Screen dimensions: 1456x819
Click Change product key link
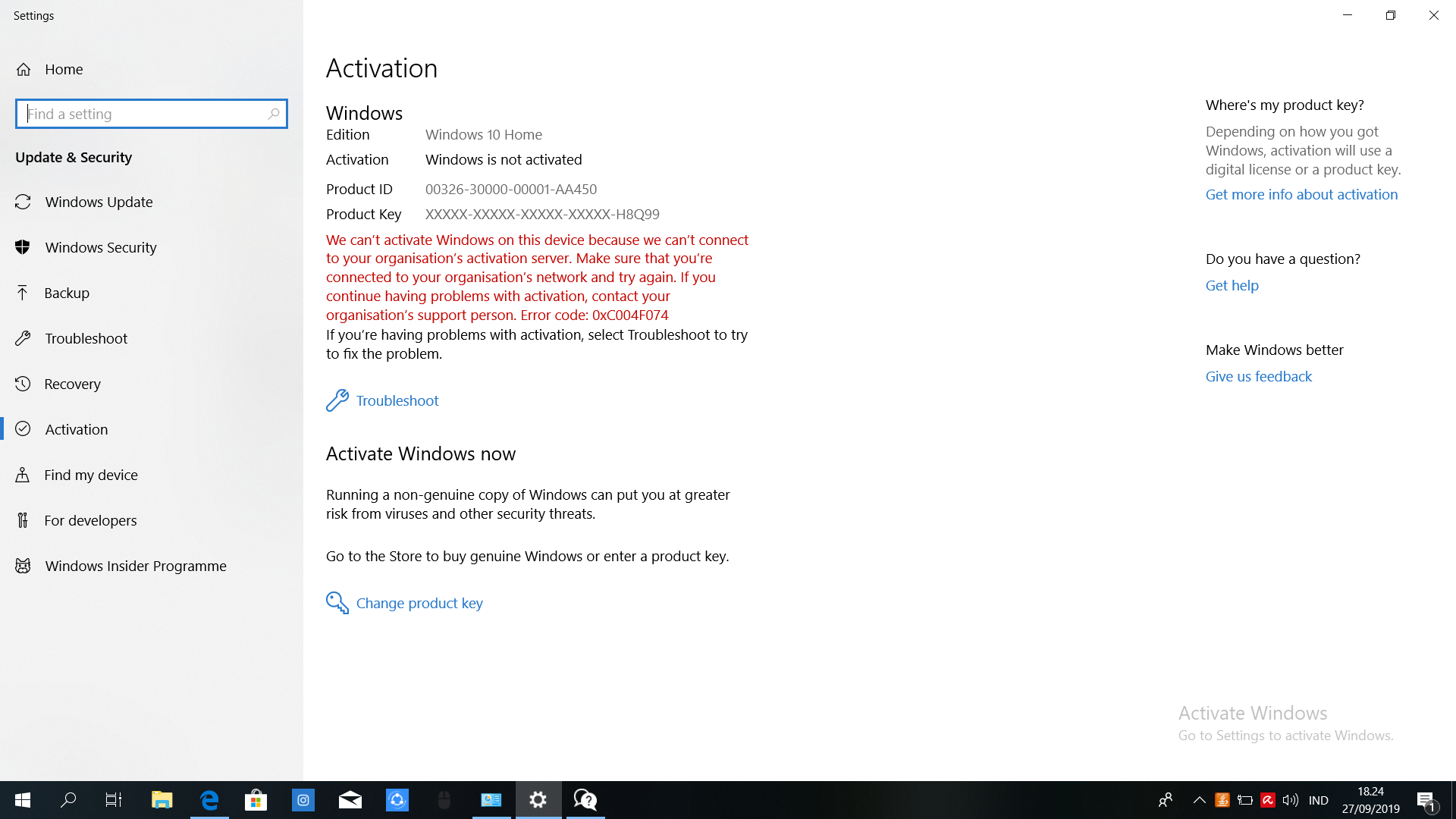[x=419, y=603]
